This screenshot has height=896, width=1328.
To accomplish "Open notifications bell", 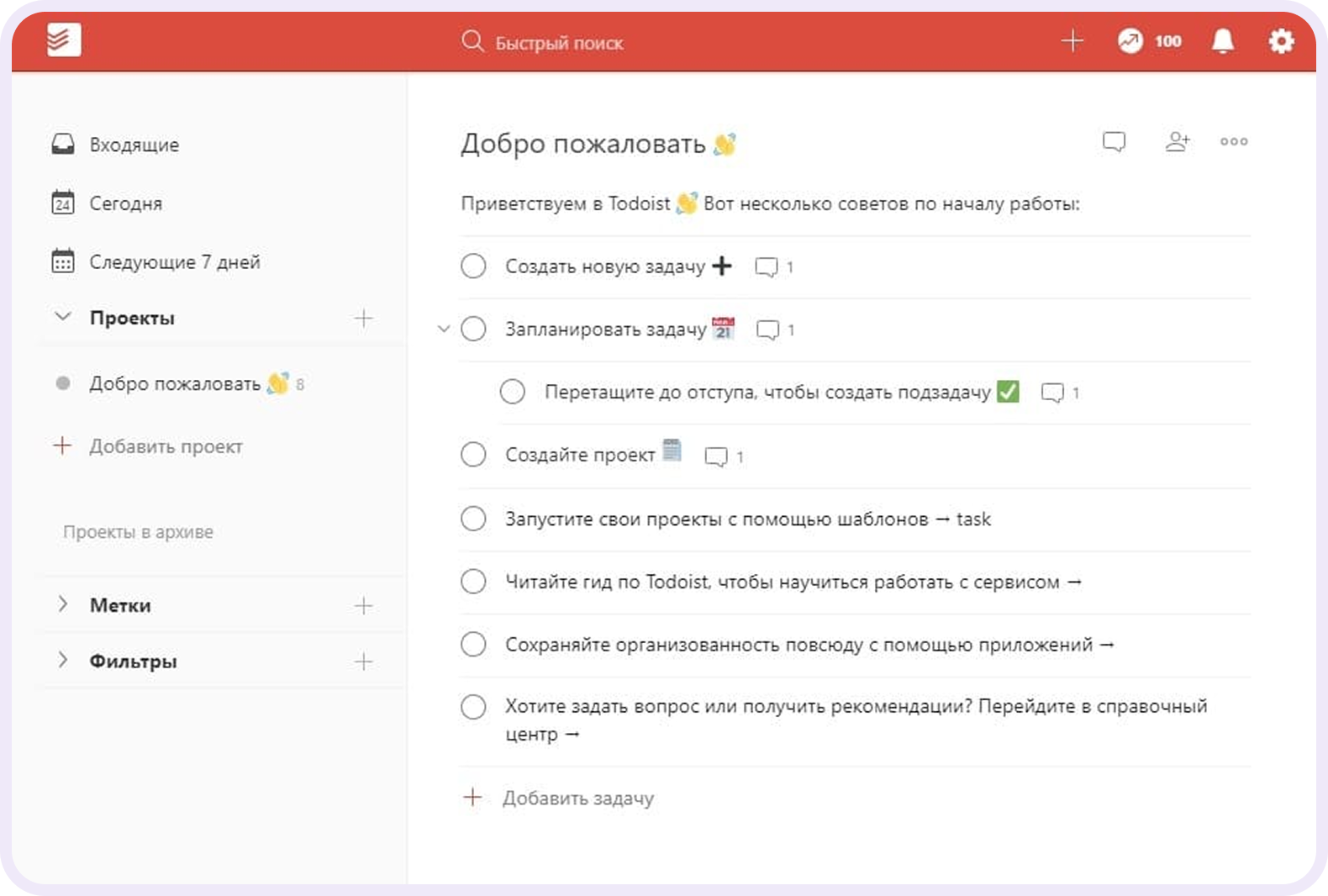I will [x=1223, y=40].
